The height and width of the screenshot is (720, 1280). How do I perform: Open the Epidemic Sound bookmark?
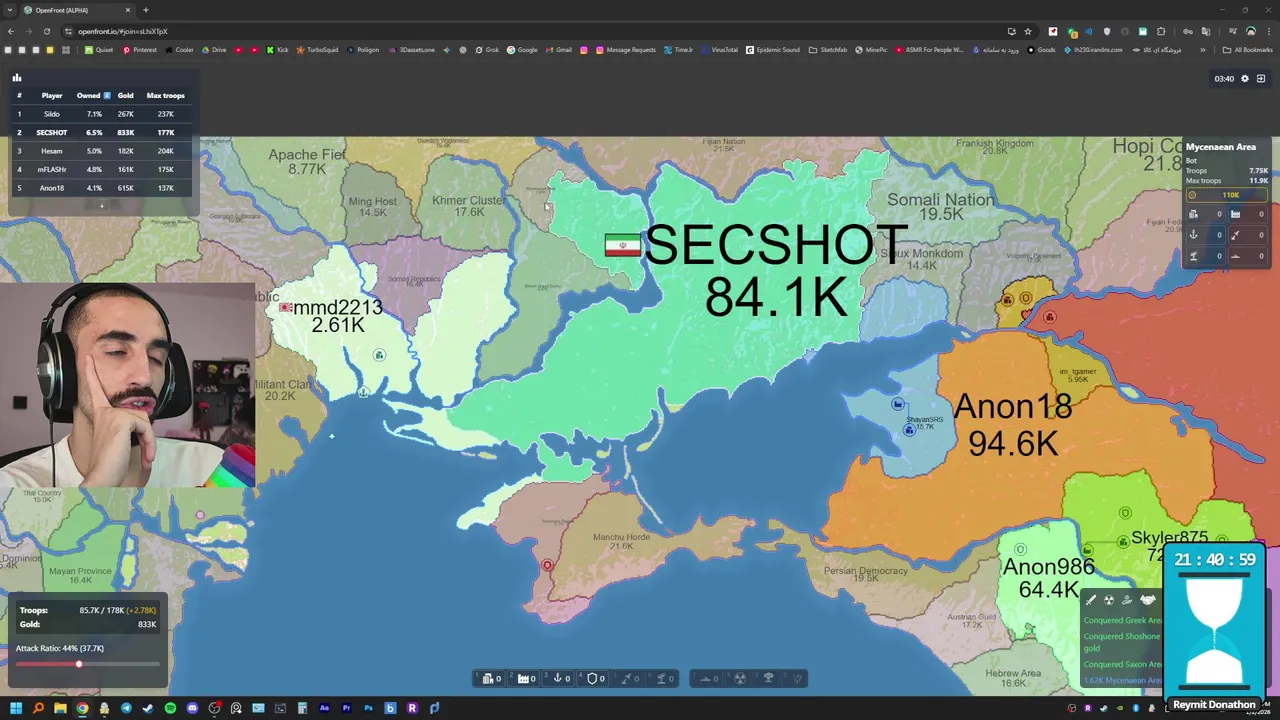point(773,49)
